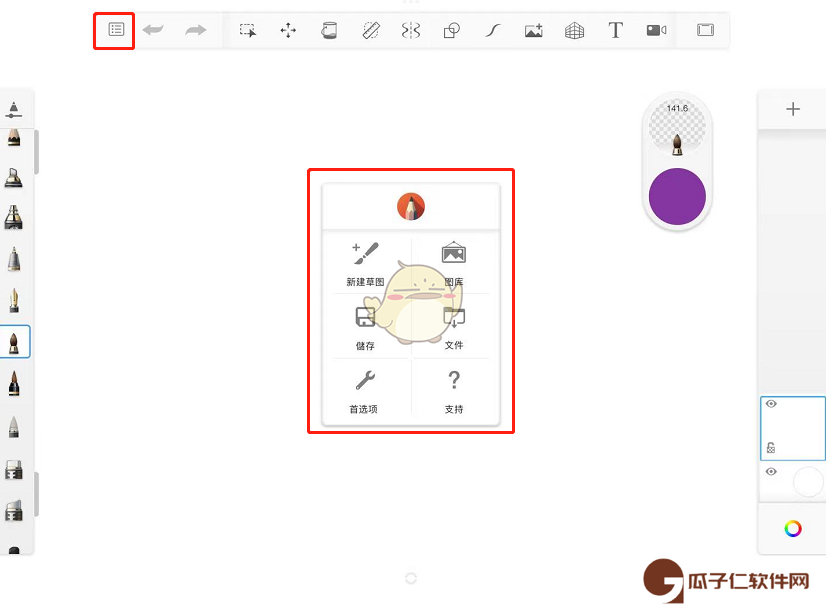The image size is (826, 606).
Task: Add a new layer with plus button
Action: pos(793,109)
